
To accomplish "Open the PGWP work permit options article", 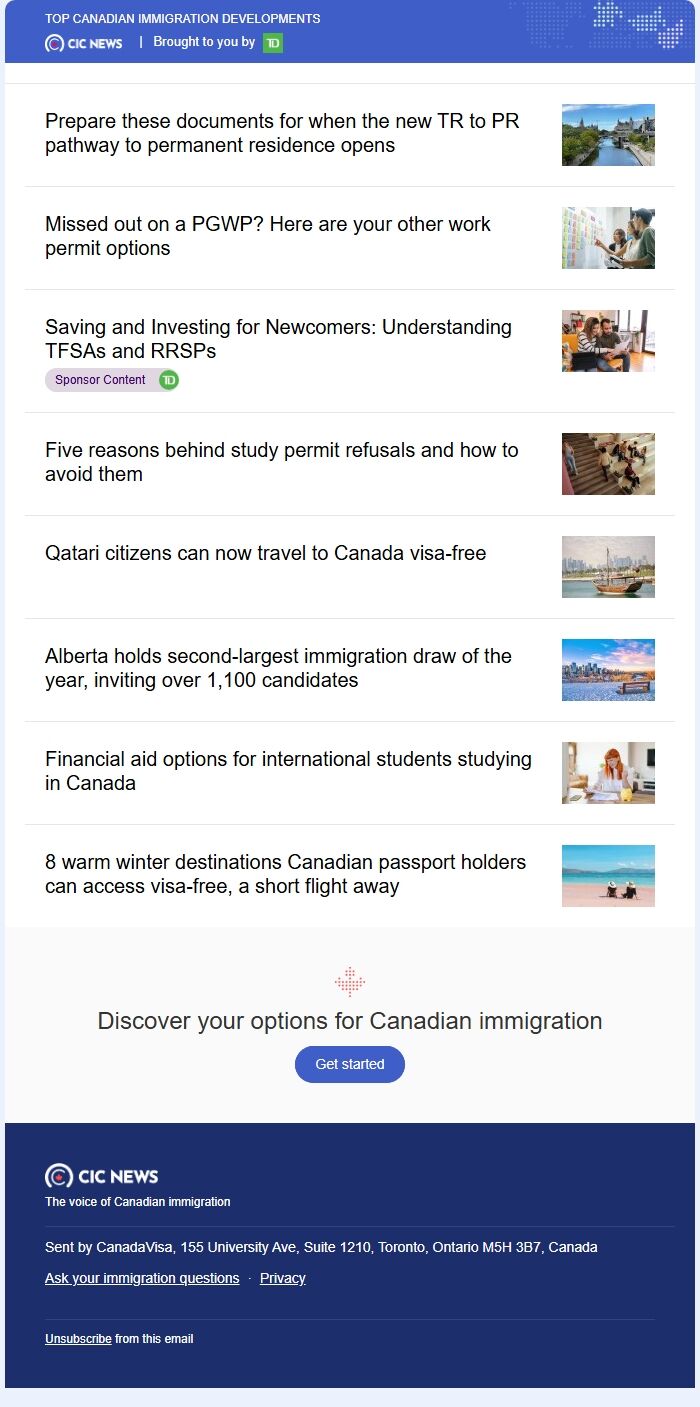I will (x=267, y=236).
